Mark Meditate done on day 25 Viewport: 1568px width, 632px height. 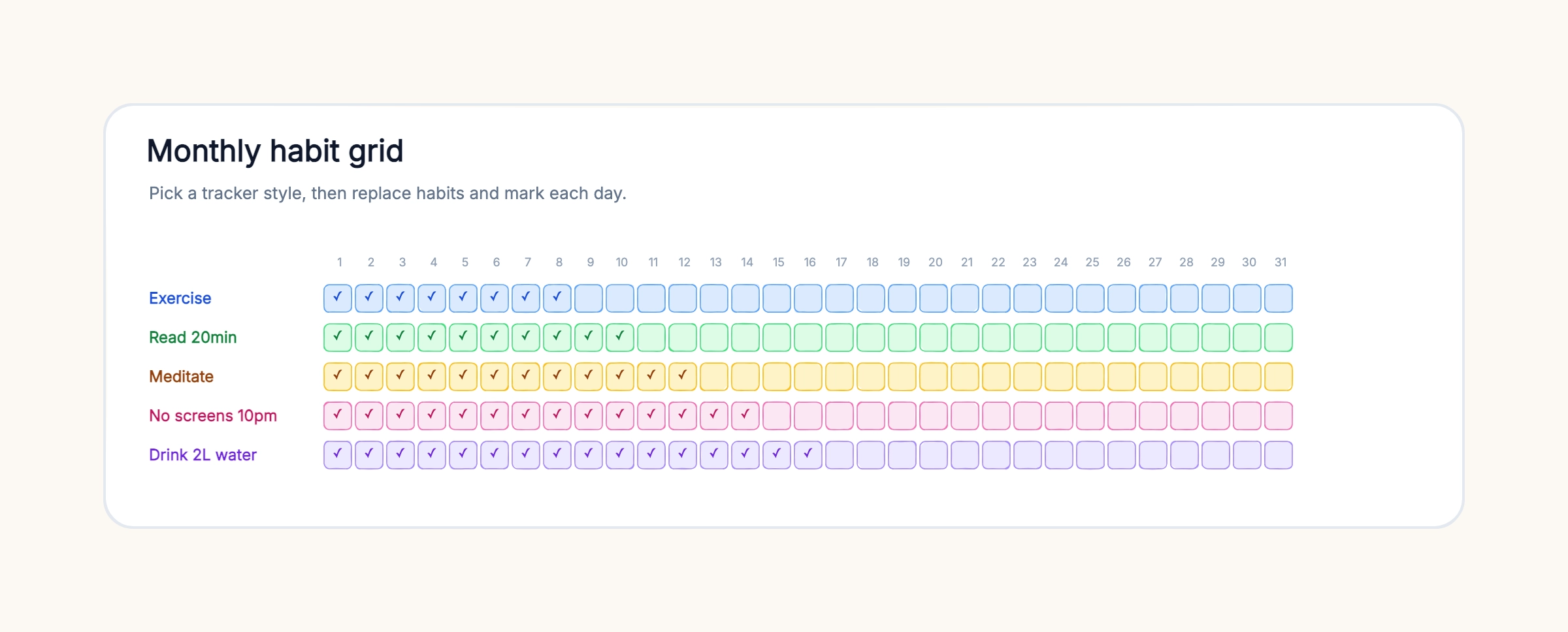click(1090, 377)
